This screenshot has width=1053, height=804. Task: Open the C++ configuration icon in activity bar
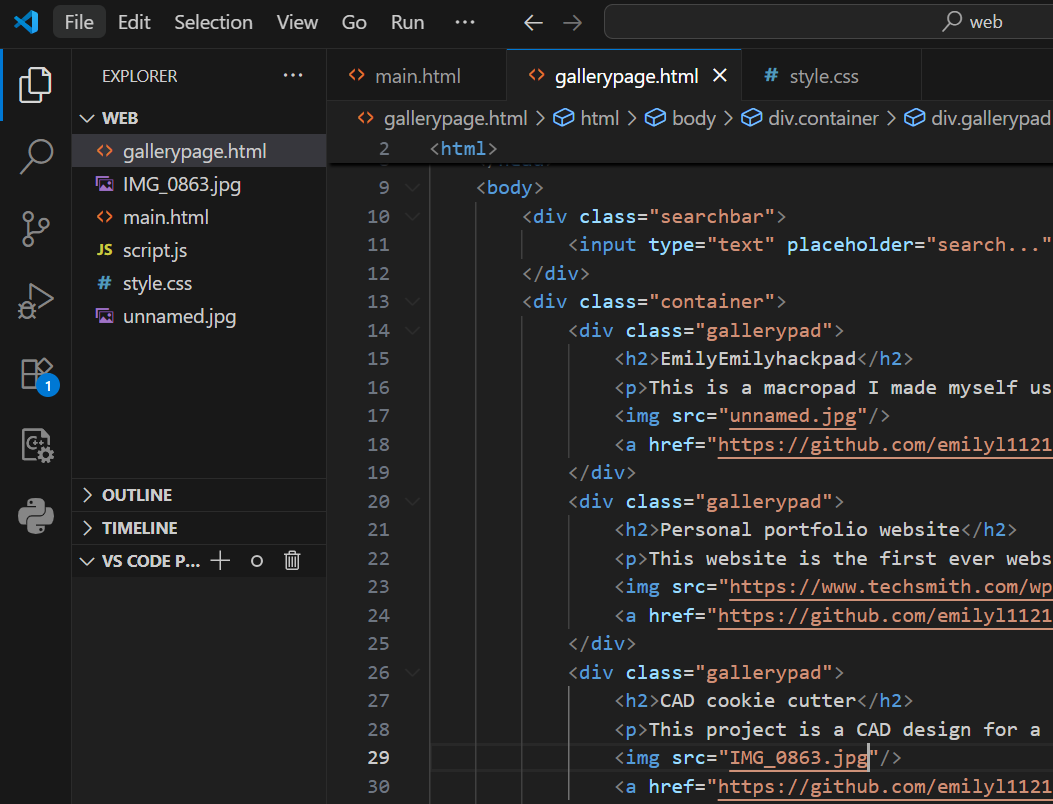click(36, 445)
